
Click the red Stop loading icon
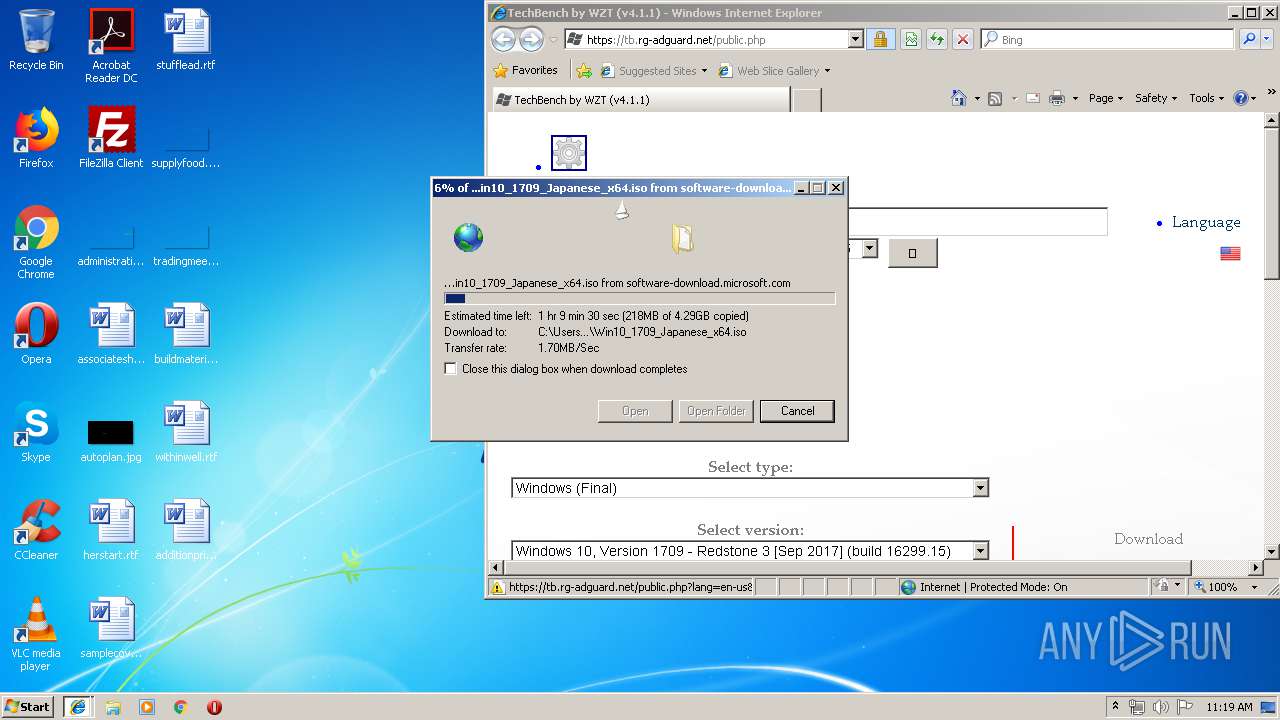[963, 39]
